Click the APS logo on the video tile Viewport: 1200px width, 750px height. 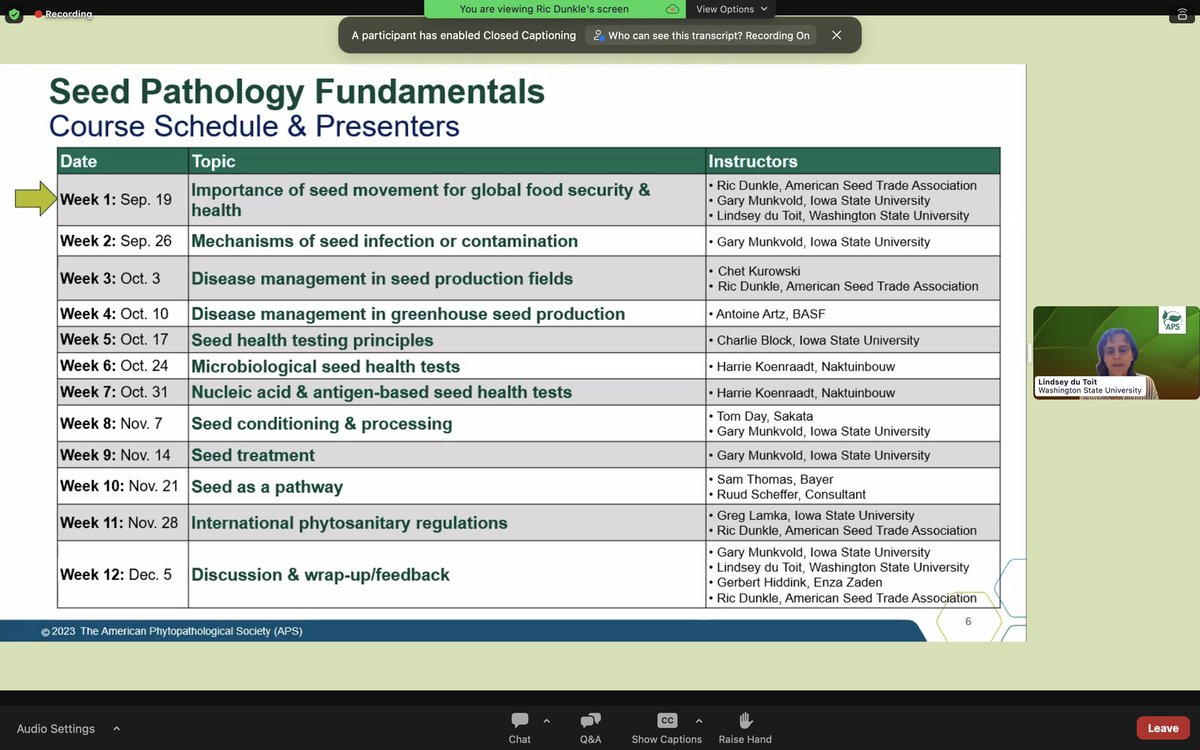click(1172, 321)
